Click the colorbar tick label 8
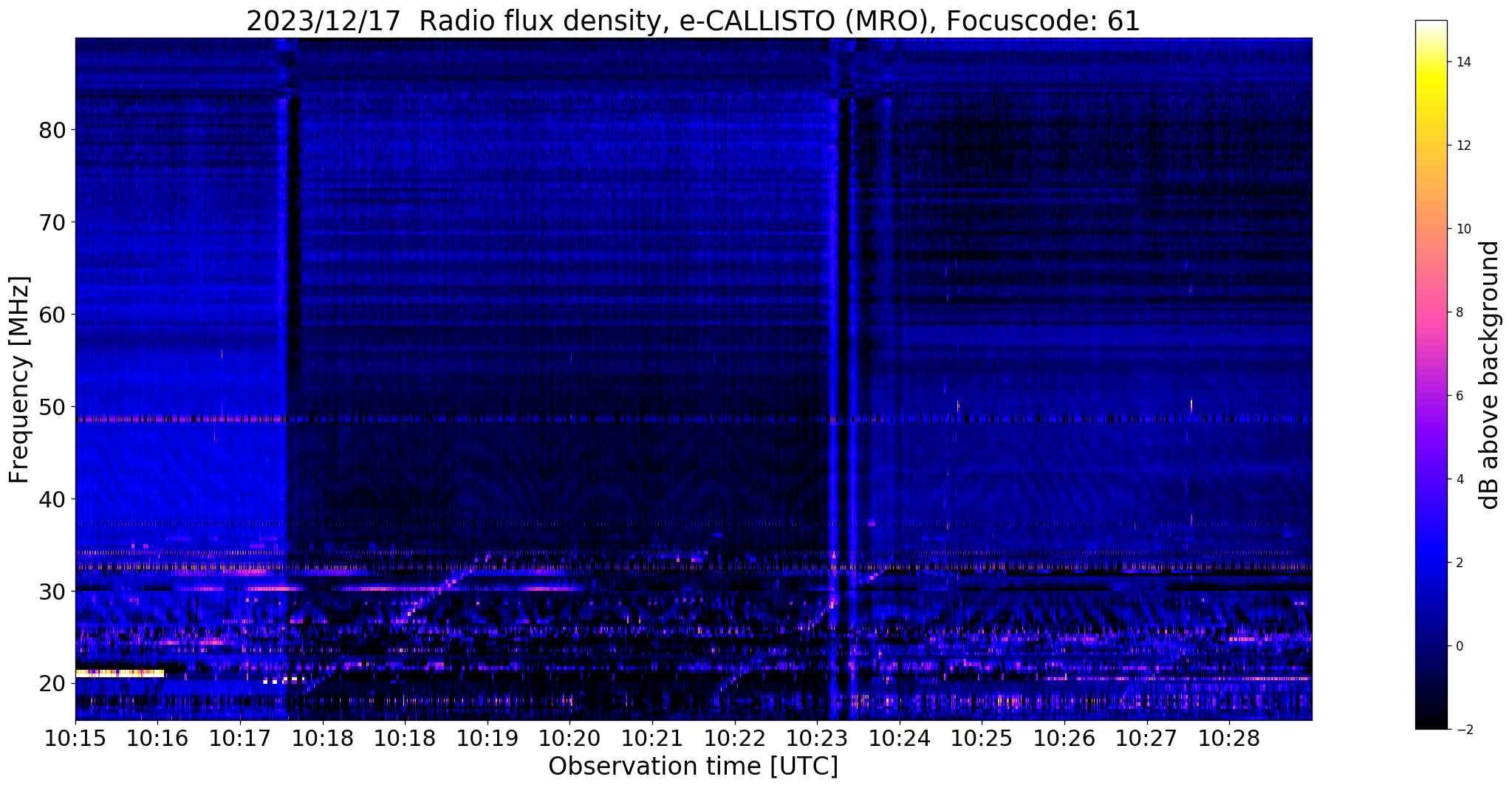Screen dimensions: 1512x788 (x=1459, y=312)
